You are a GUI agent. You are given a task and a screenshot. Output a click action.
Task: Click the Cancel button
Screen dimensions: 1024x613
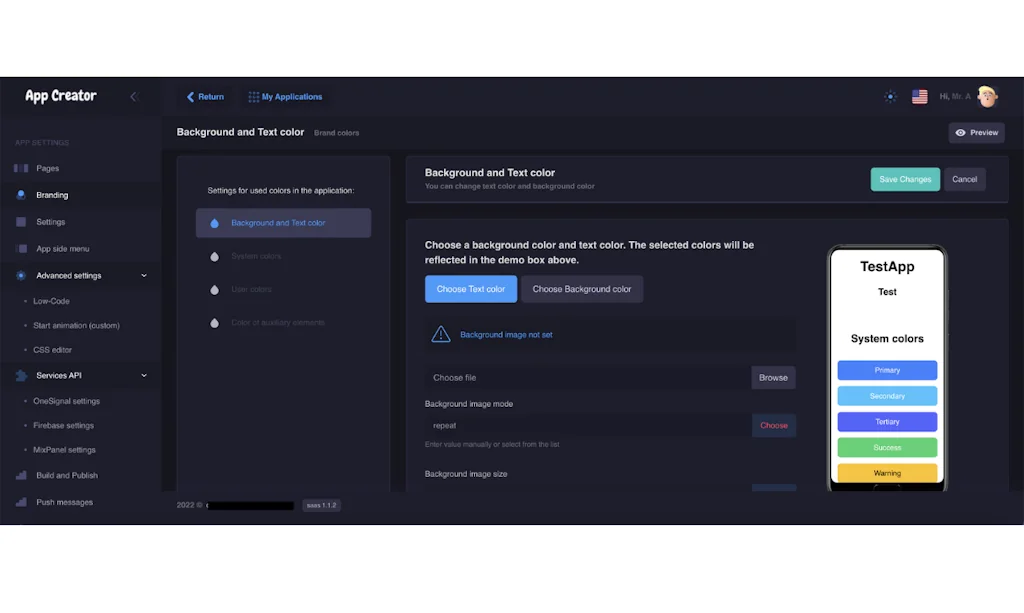[x=964, y=179]
